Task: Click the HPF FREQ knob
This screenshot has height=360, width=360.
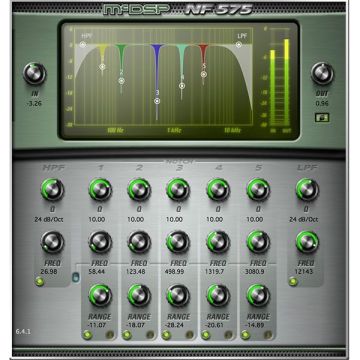Action: [x=53, y=242]
